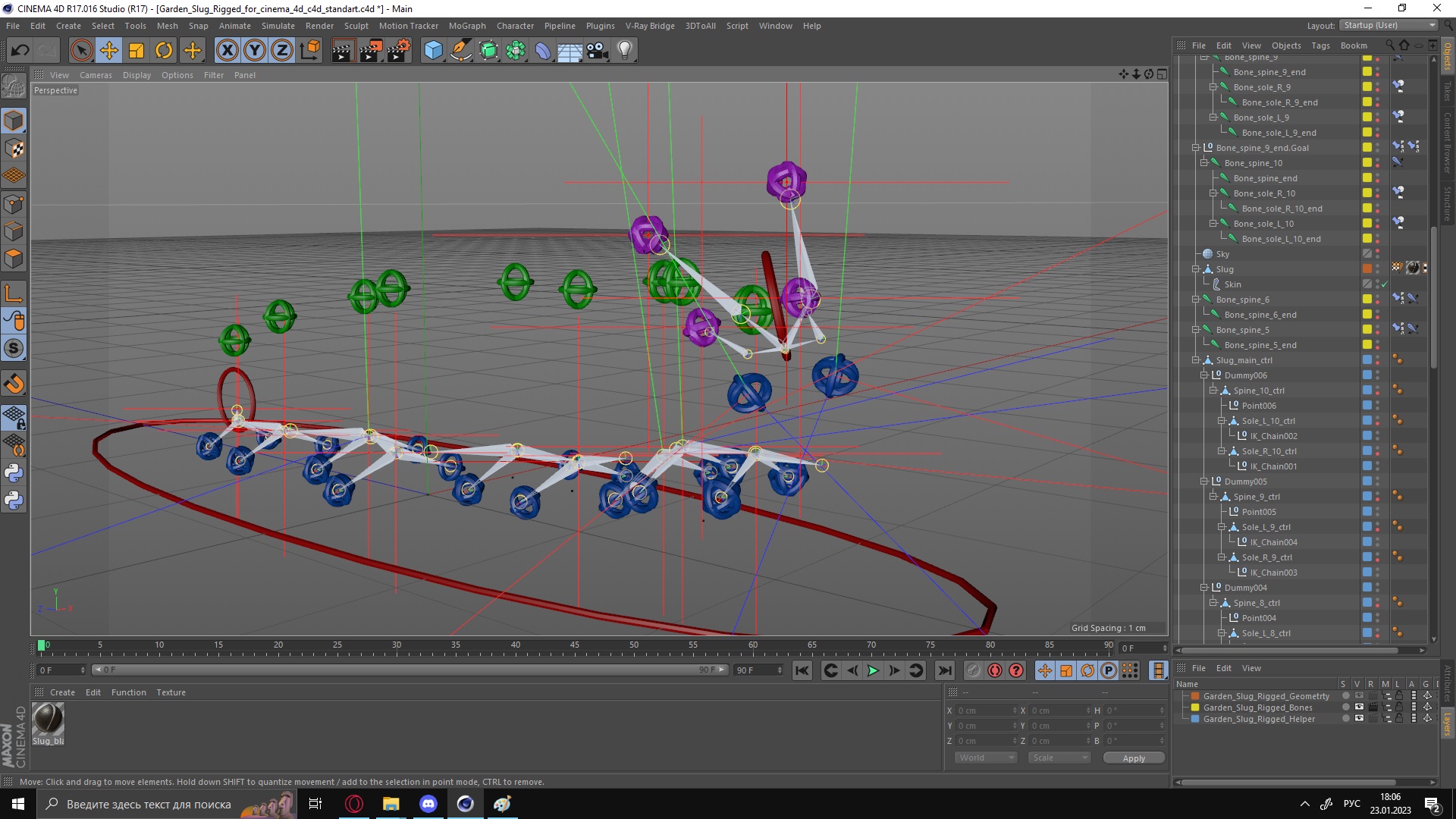
Task: Open the MoGraph menu
Action: click(467, 26)
